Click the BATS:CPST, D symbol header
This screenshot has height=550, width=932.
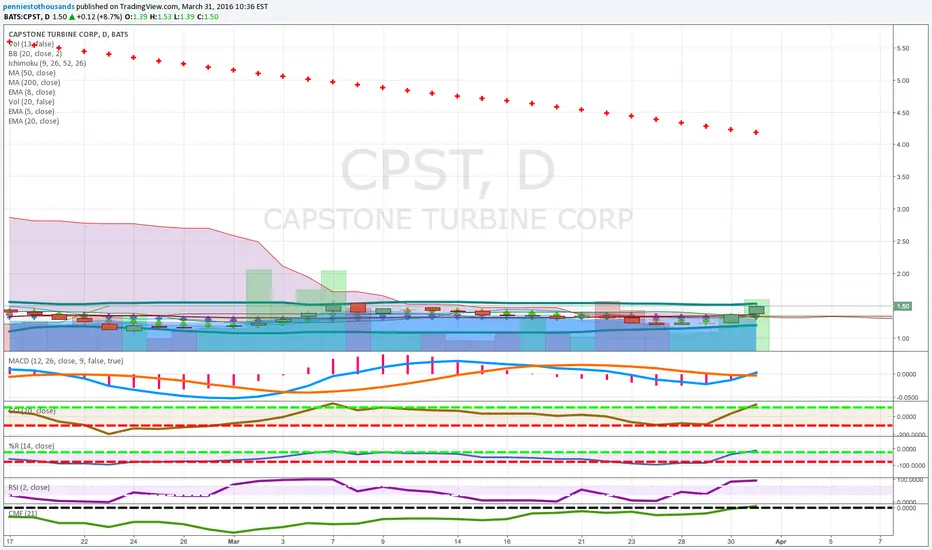click(x=27, y=17)
